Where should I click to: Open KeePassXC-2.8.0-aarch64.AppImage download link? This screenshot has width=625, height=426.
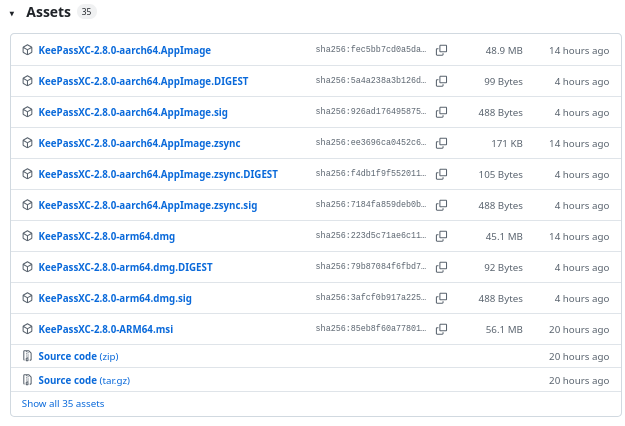[124, 50]
